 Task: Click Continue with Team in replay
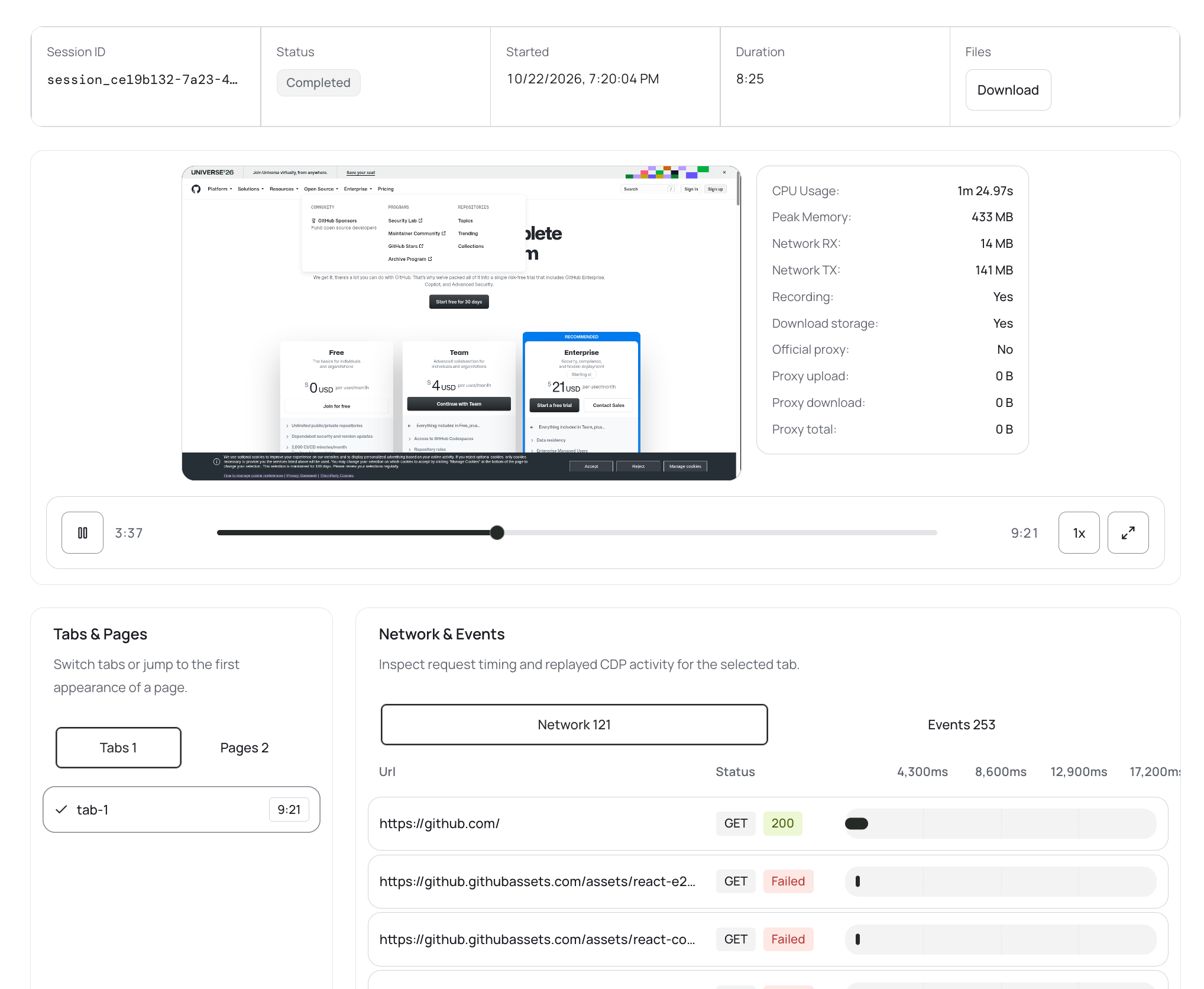coord(459,404)
